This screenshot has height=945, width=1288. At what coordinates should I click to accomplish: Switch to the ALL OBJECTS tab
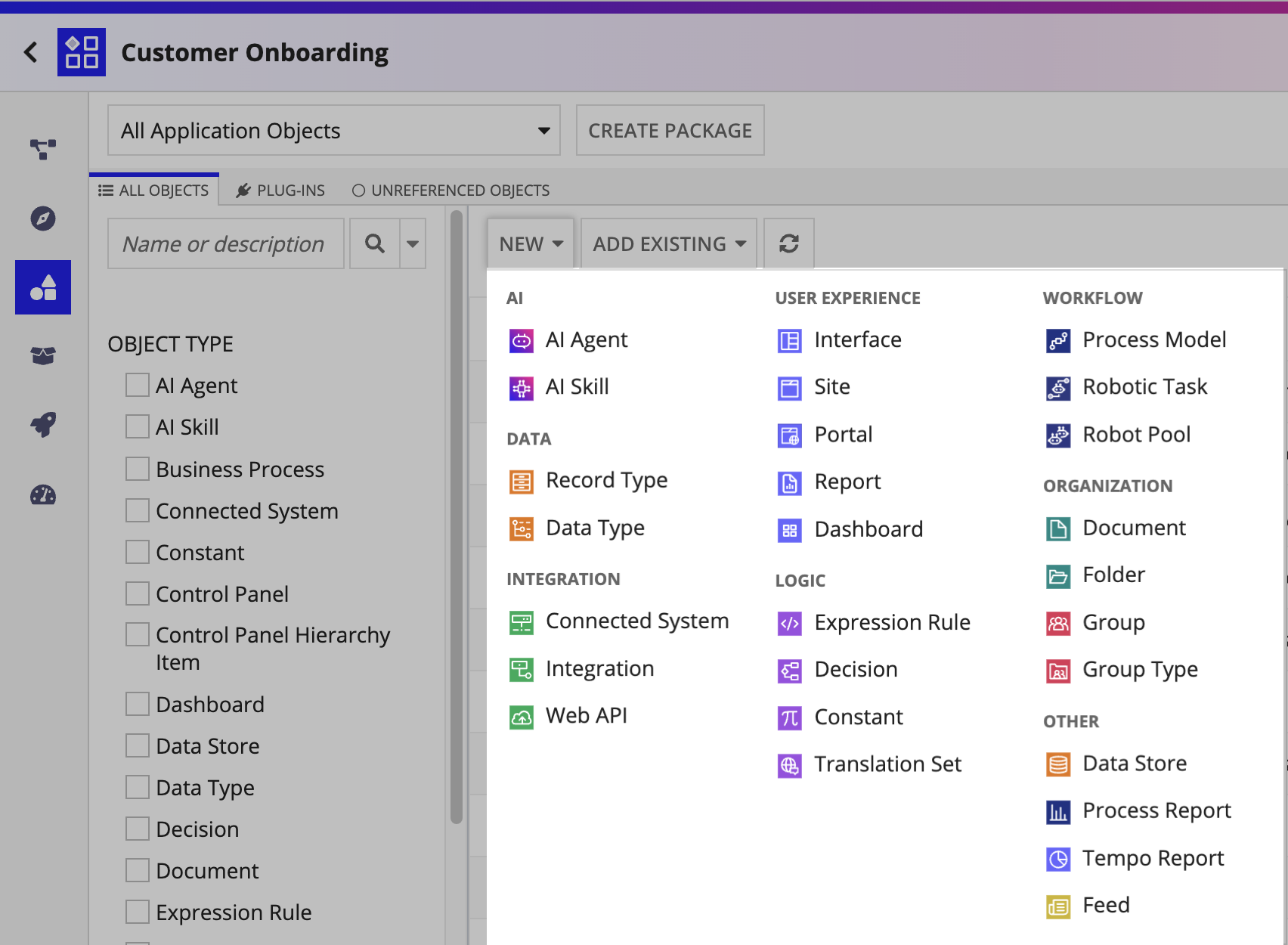click(154, 191)
